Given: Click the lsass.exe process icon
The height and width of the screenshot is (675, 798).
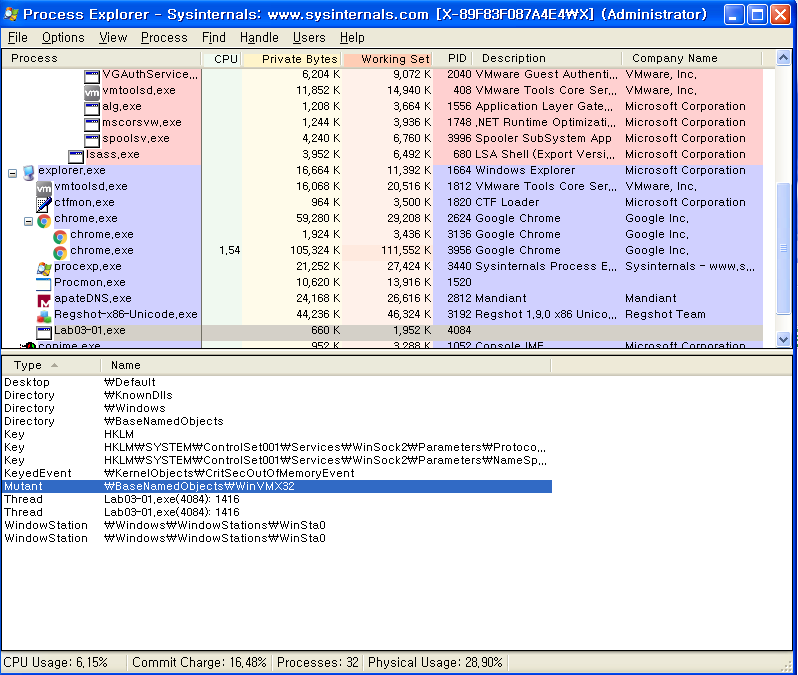Looking at the screenshot, I should pos(76,156).
